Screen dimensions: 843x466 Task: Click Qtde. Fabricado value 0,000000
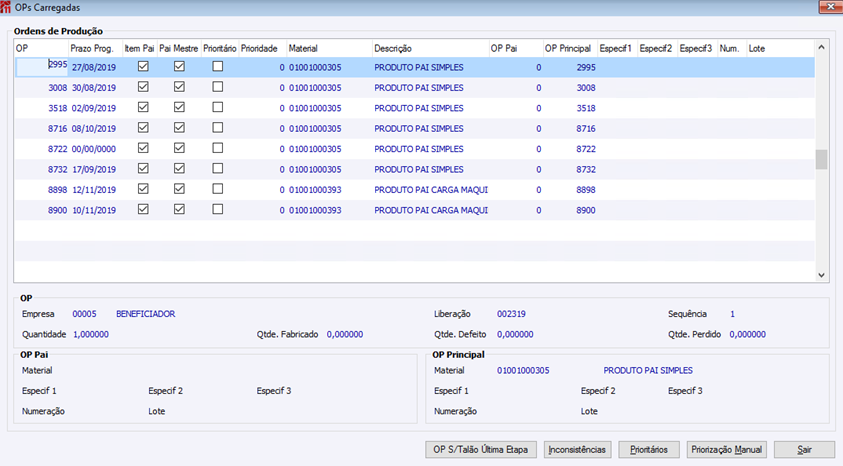pyautogui.click(x=345, y=334)
